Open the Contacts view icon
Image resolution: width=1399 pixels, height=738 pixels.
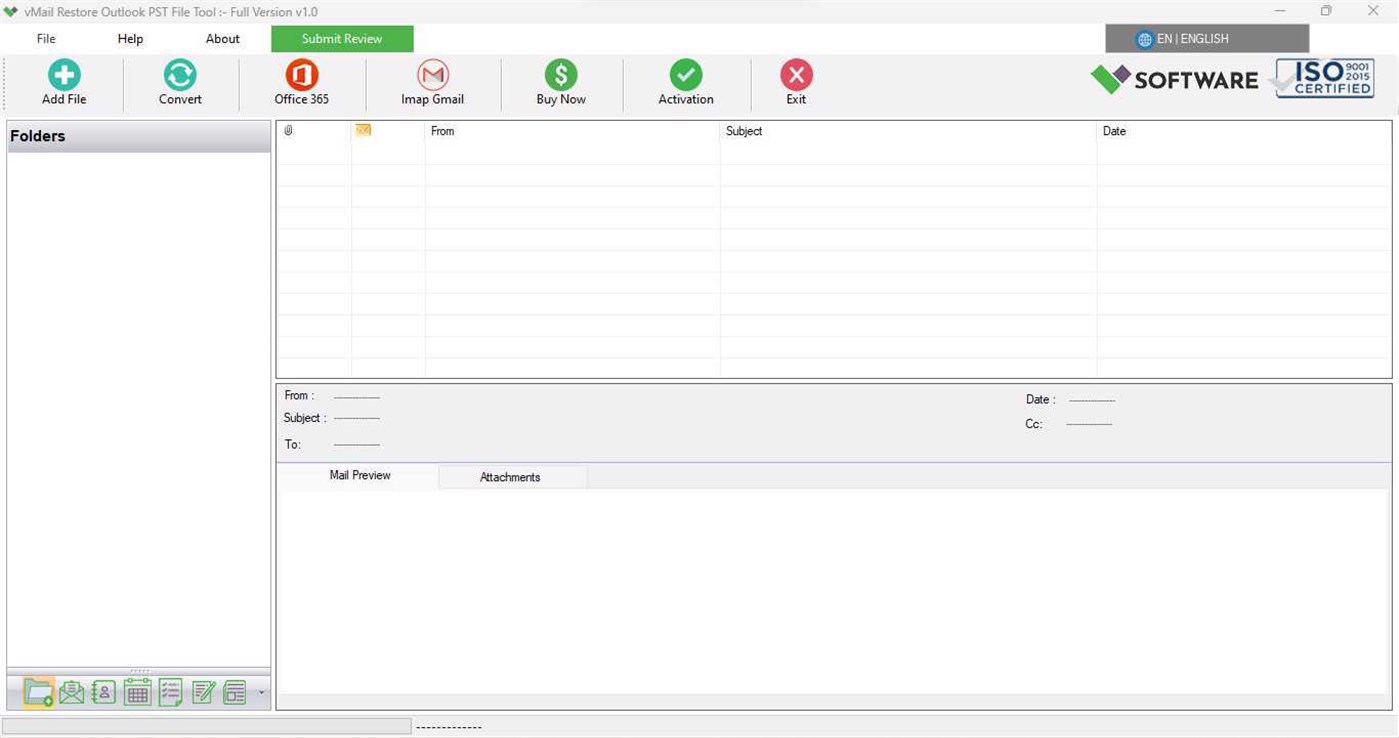(104, 691)
